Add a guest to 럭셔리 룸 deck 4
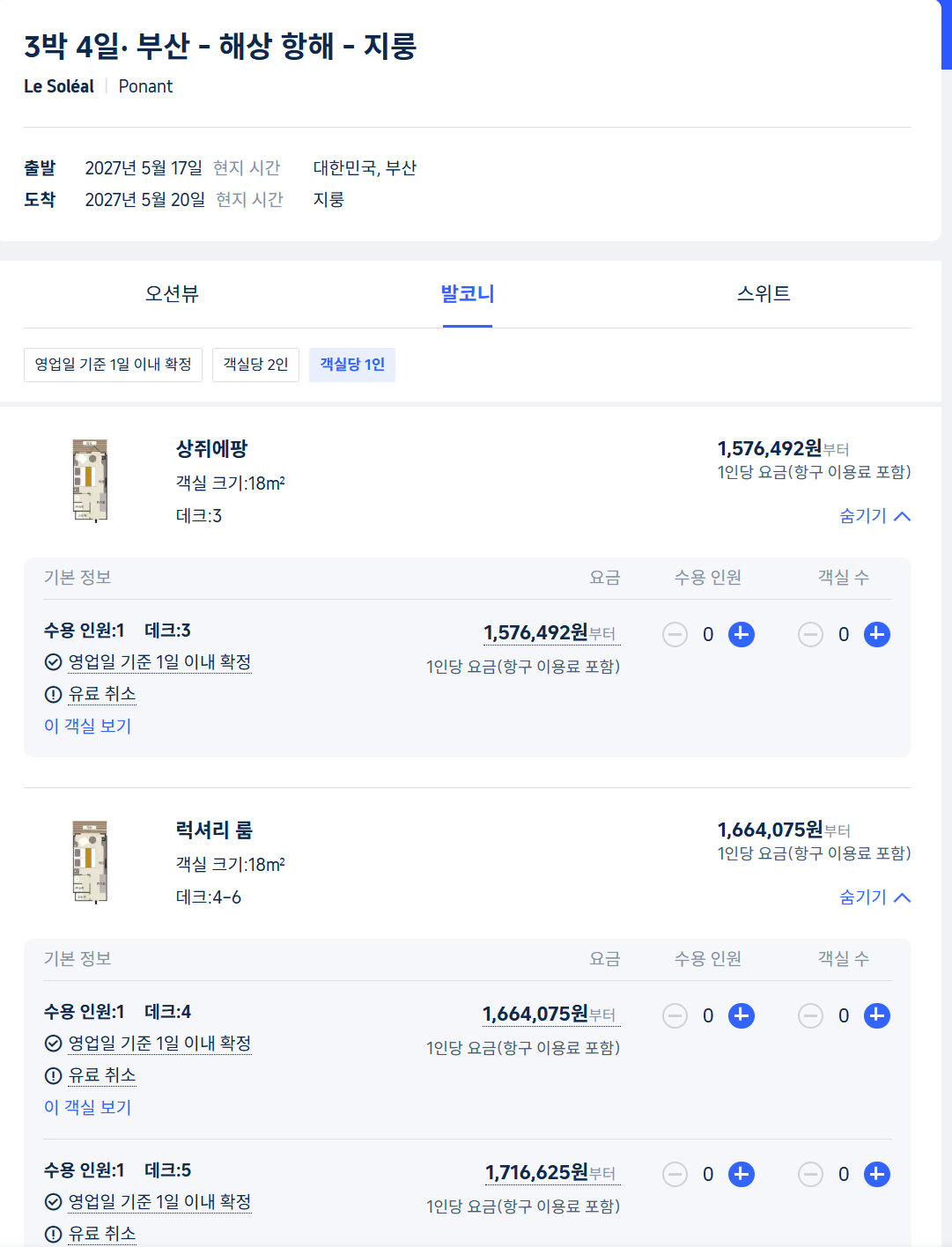The height and width of the screenshot is (1247, 952). click(x=742, y=1015)
